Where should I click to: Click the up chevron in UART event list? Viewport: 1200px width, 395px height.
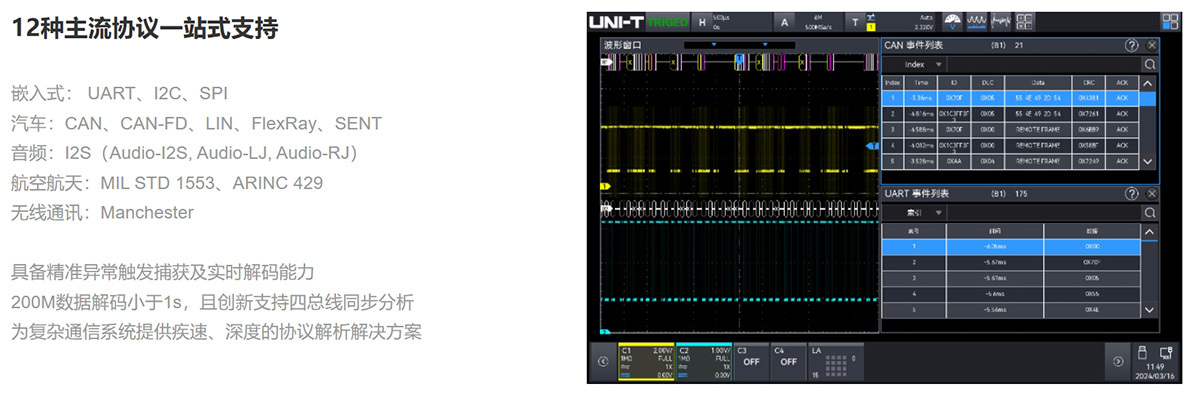1148,231
